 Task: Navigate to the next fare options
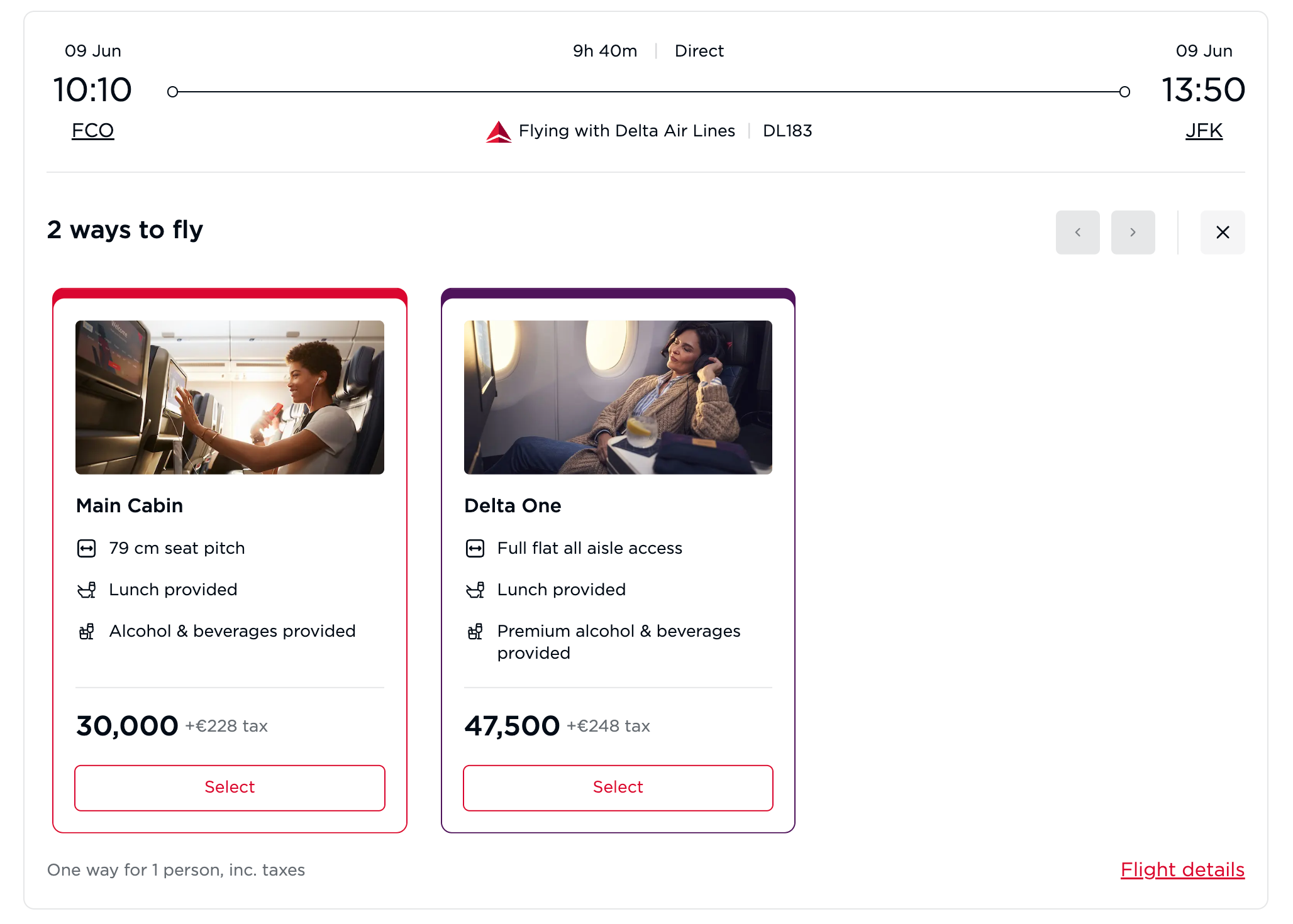click(x=1133, y=232)
